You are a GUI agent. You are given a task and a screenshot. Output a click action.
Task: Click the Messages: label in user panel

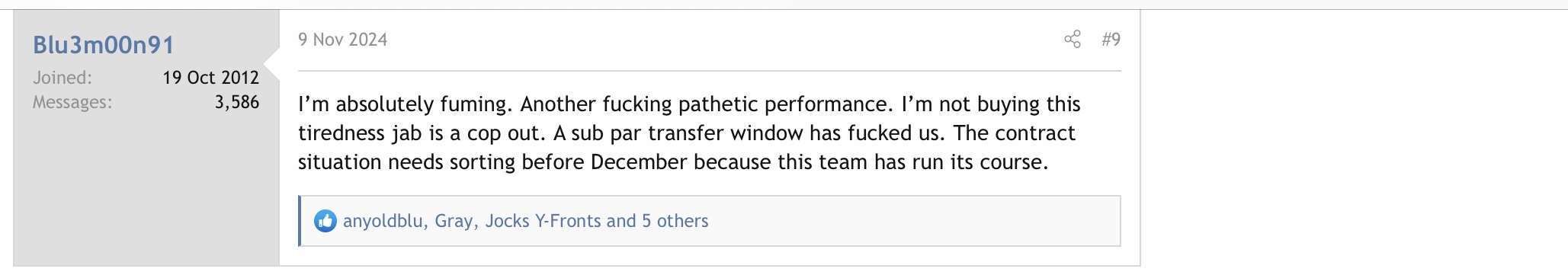[72, 102]
